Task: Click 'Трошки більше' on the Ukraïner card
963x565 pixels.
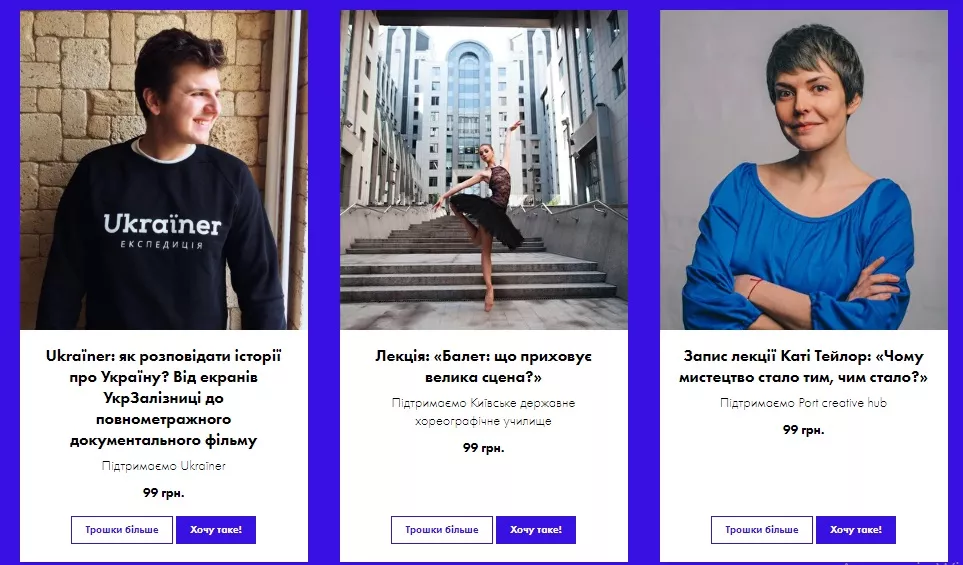Action: (x=122, y=530)
